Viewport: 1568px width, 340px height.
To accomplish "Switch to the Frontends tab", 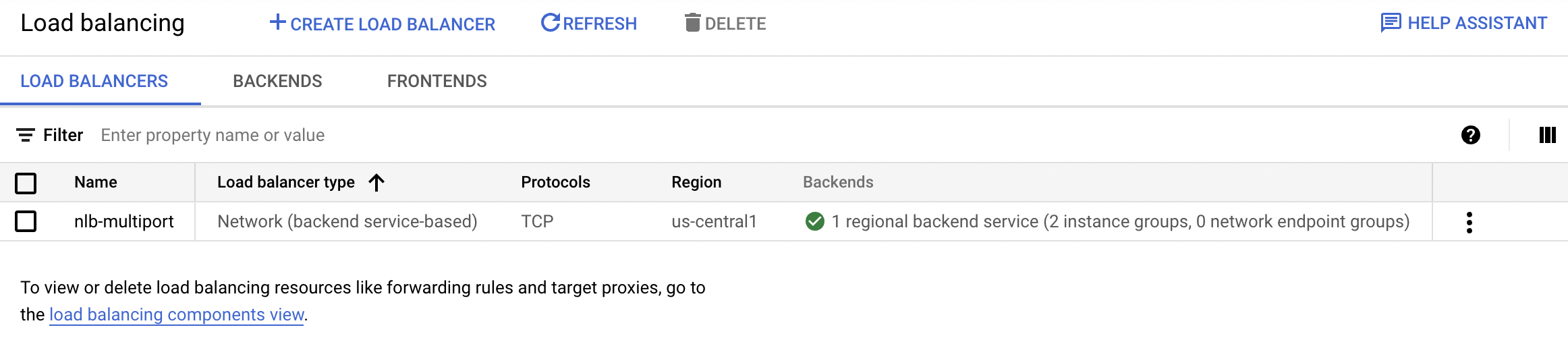I will (x=437, y=81).
